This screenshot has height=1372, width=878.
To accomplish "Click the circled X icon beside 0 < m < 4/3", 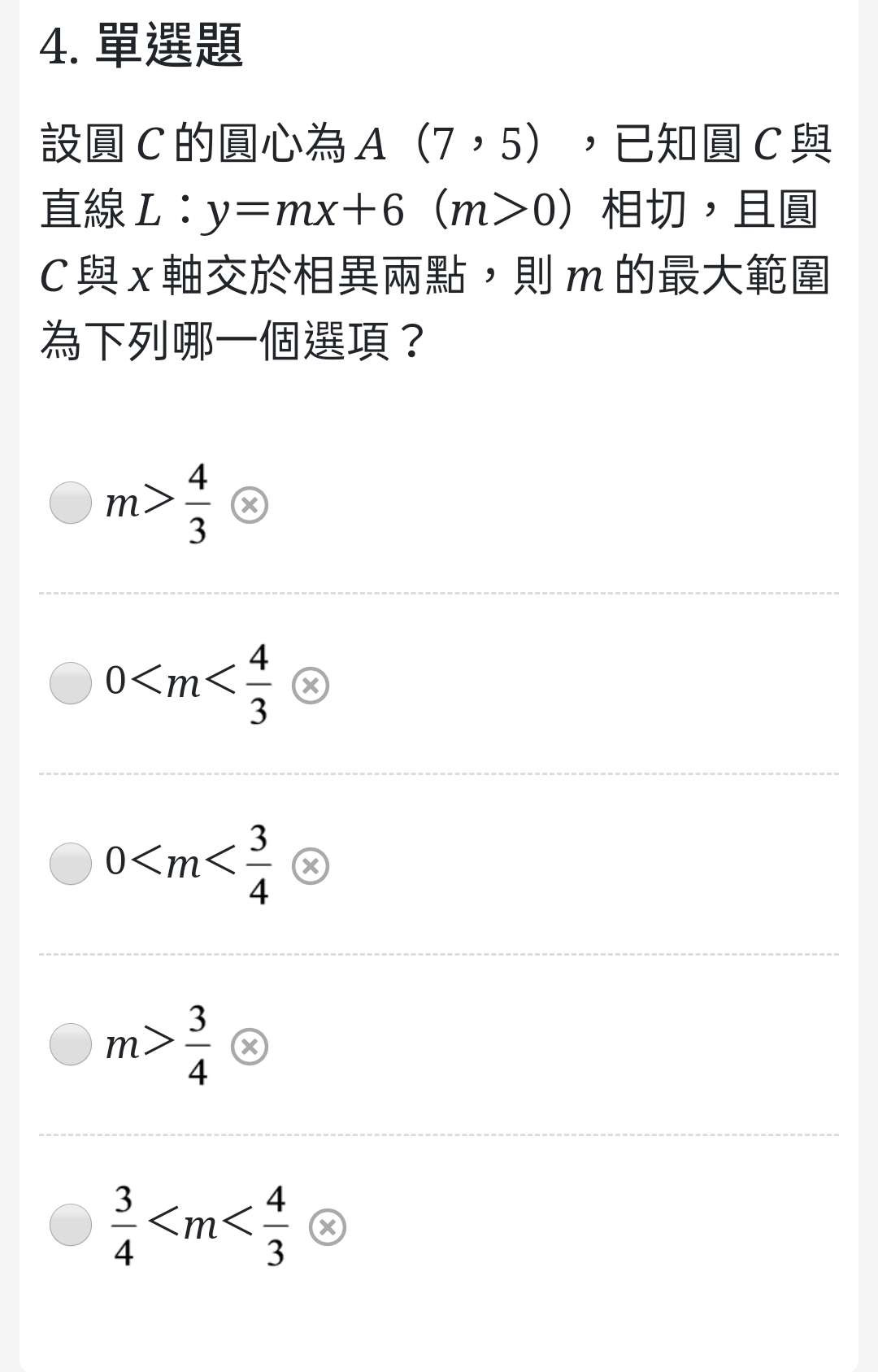I will [x=311, y=686].
